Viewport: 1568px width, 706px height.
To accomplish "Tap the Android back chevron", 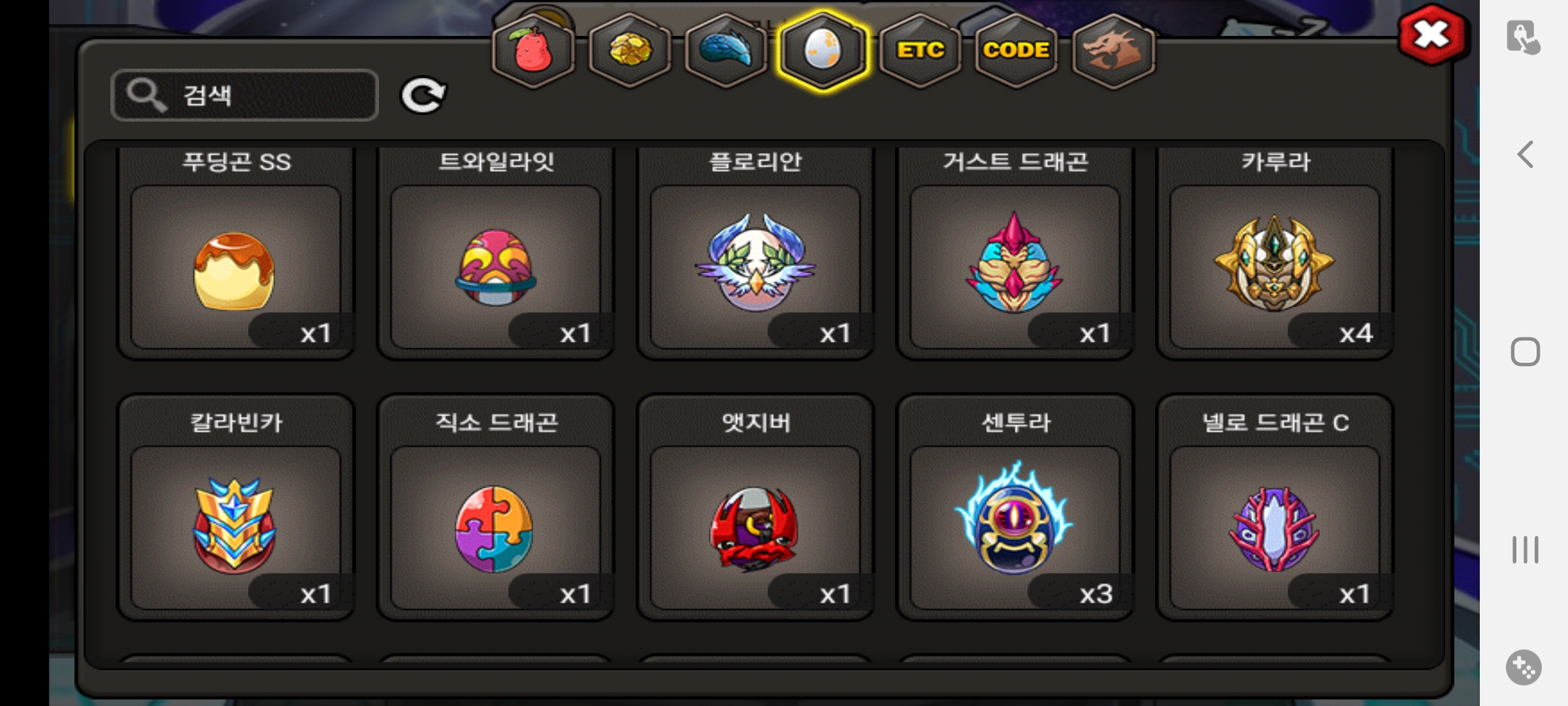I will click(1525, 155).
